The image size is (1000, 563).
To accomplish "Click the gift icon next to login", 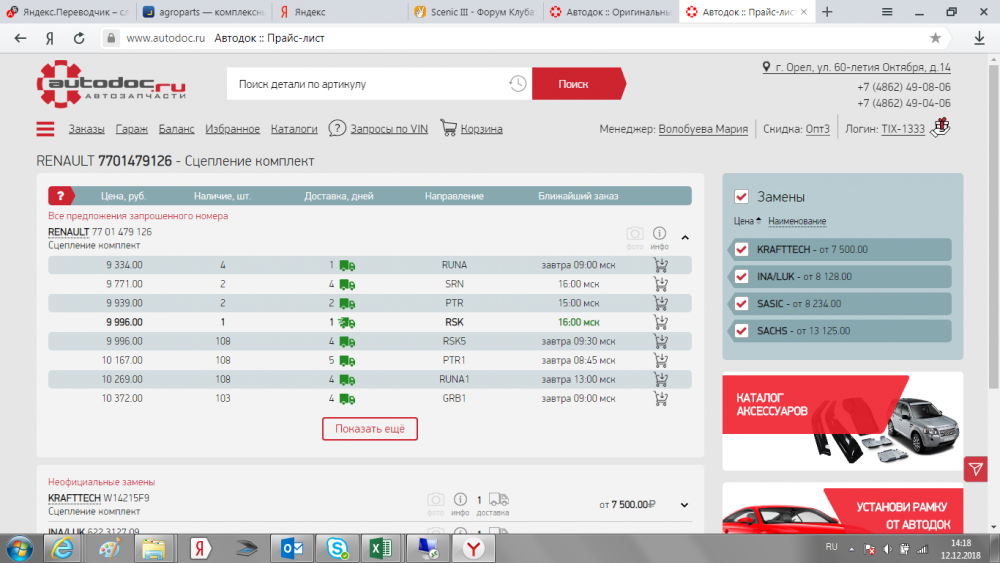I will (941, 127).
